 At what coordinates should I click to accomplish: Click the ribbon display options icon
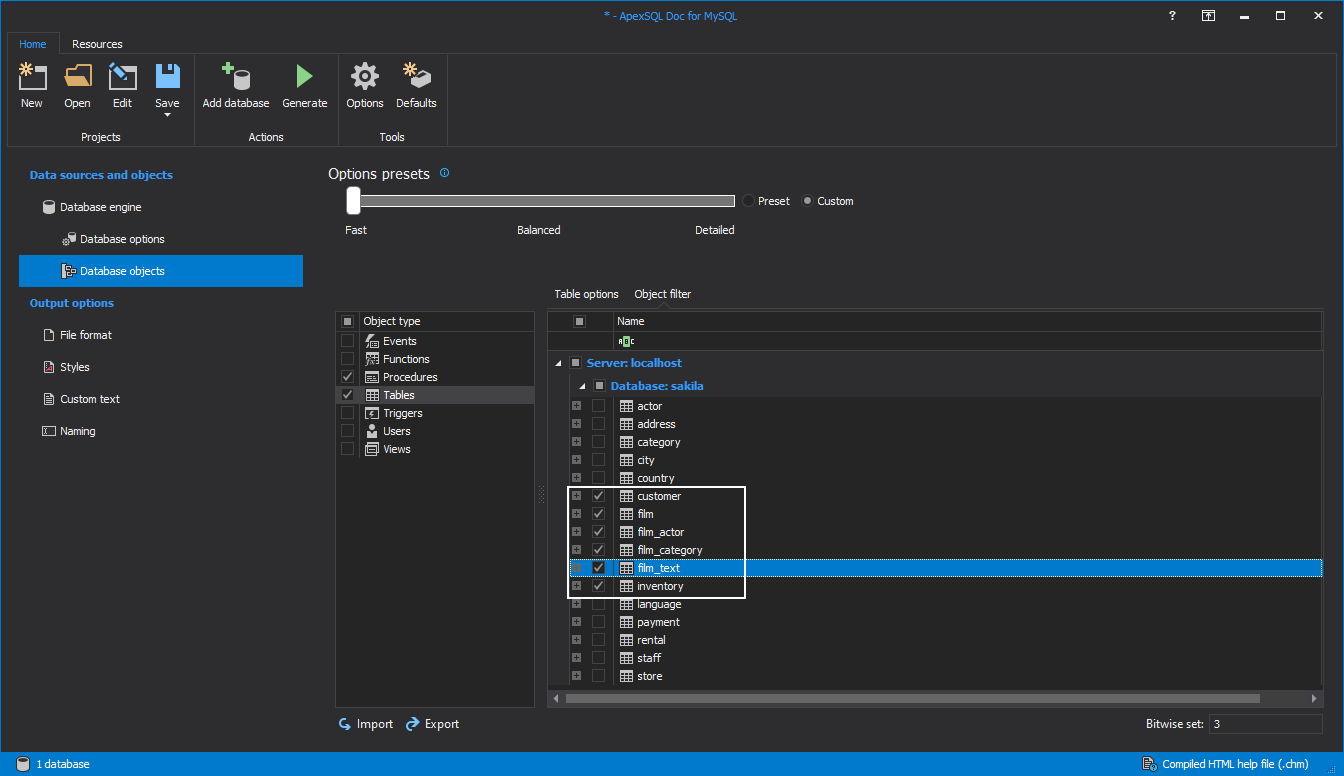point(1209,16)
